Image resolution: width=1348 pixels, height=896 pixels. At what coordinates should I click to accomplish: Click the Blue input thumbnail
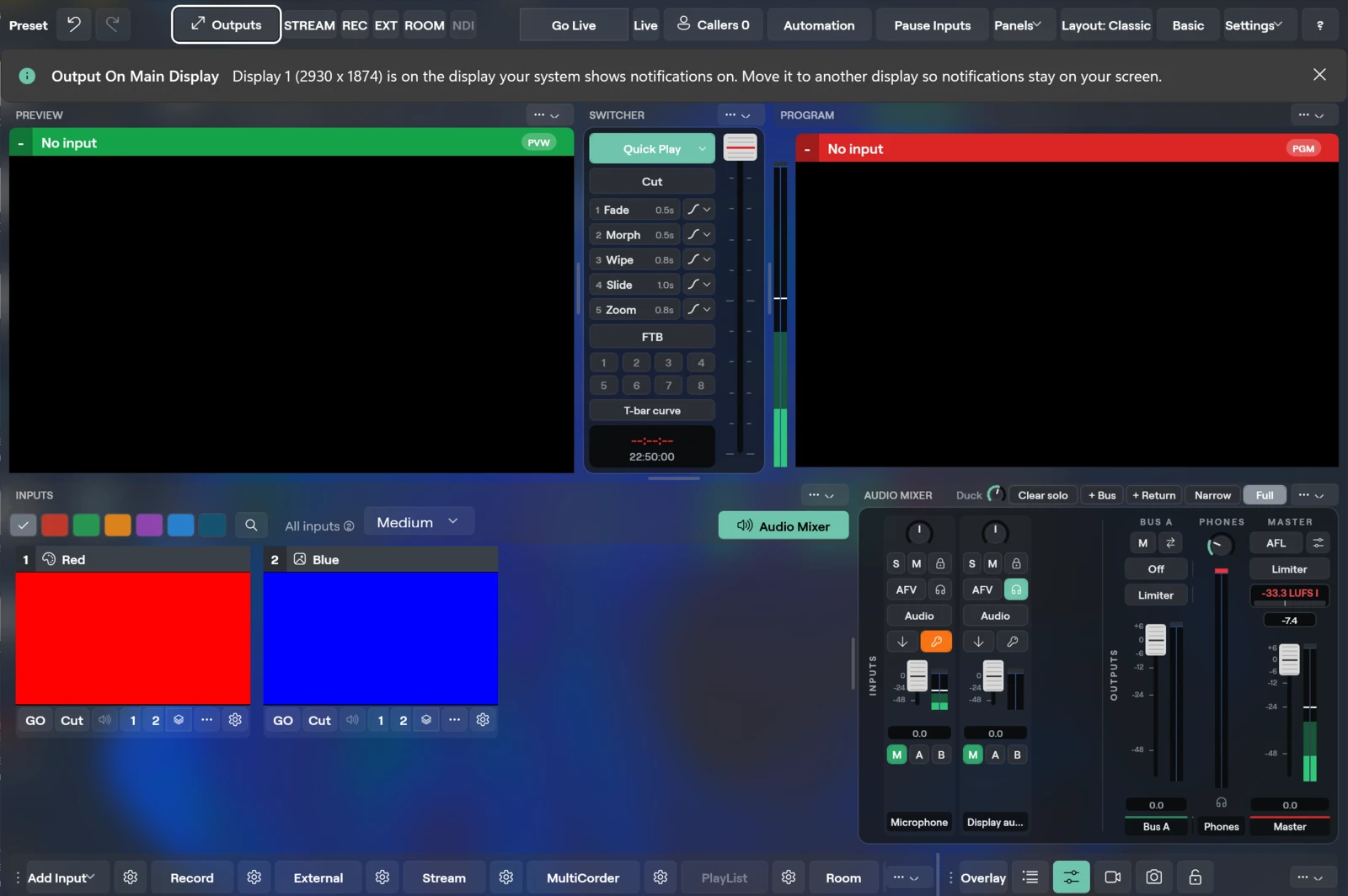pos(381,637)
